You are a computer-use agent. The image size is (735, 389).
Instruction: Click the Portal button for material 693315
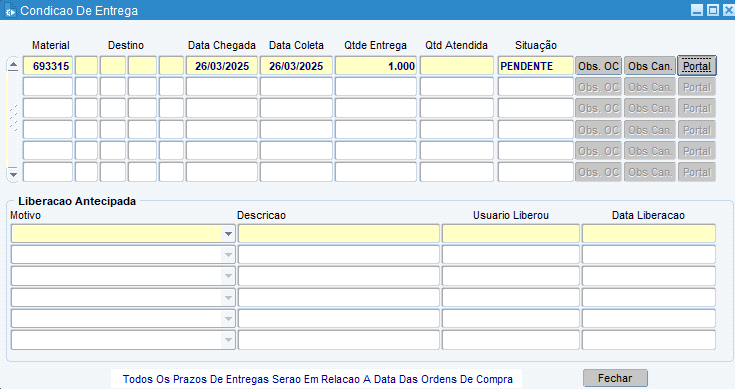click(697, 66)
